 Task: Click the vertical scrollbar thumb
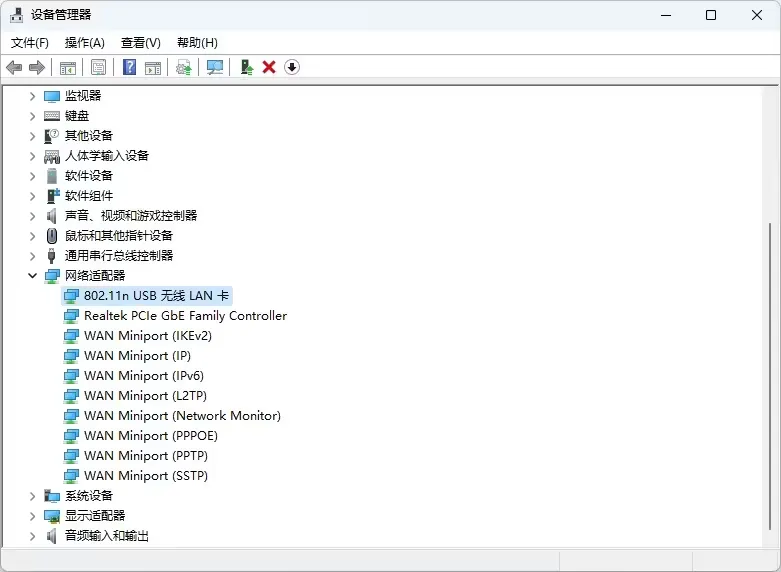coord(770,380)
